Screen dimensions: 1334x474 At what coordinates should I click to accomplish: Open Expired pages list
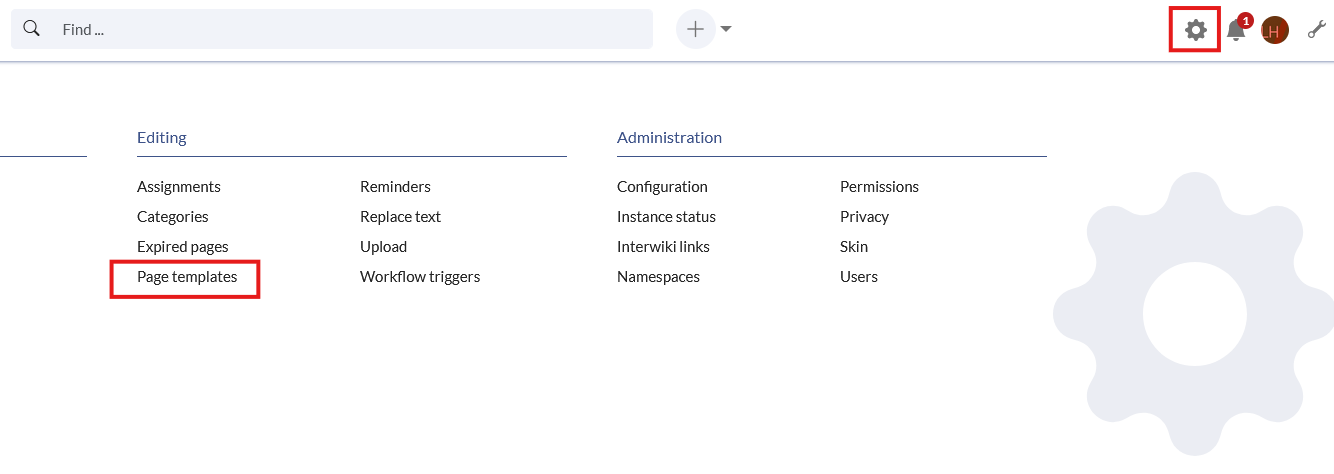click(x=183, y=247)
